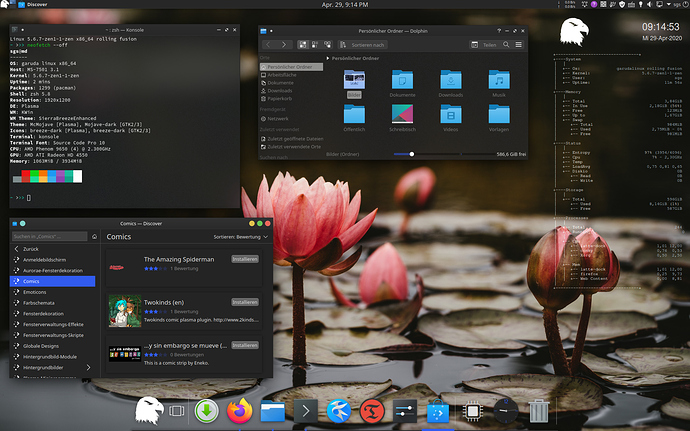
Task: Select the Bilder folder icon
Action: (x=354, y=80)
